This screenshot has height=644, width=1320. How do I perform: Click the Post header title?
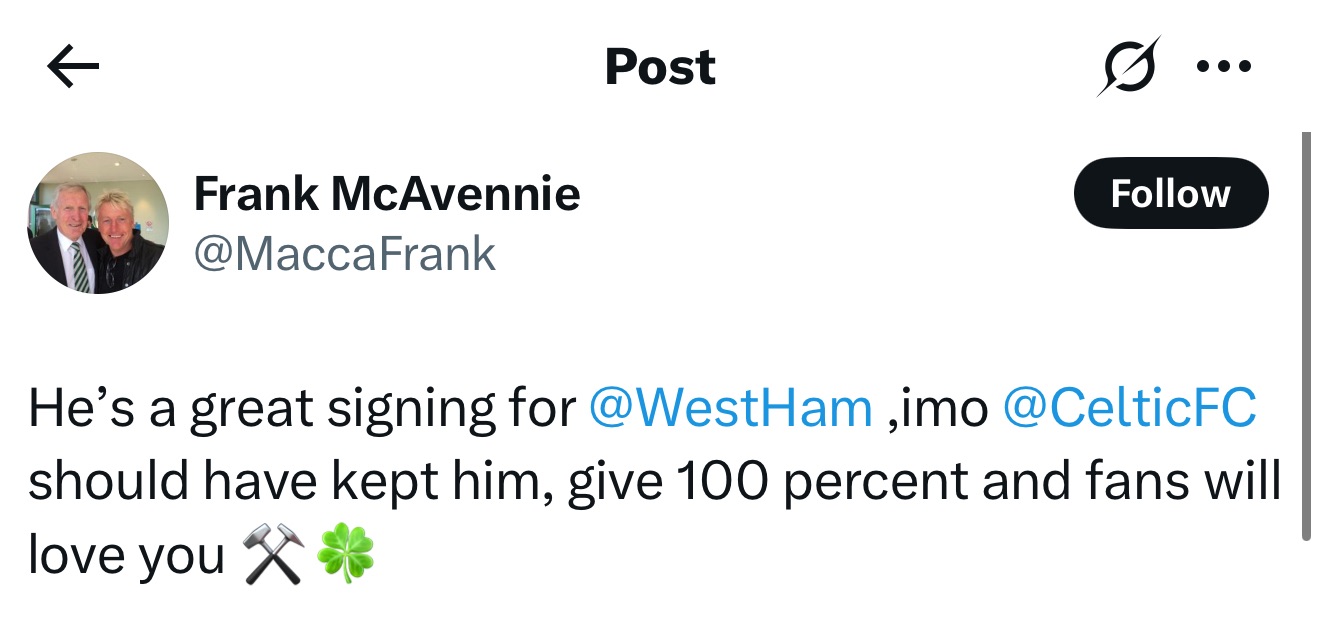point(660,67)
